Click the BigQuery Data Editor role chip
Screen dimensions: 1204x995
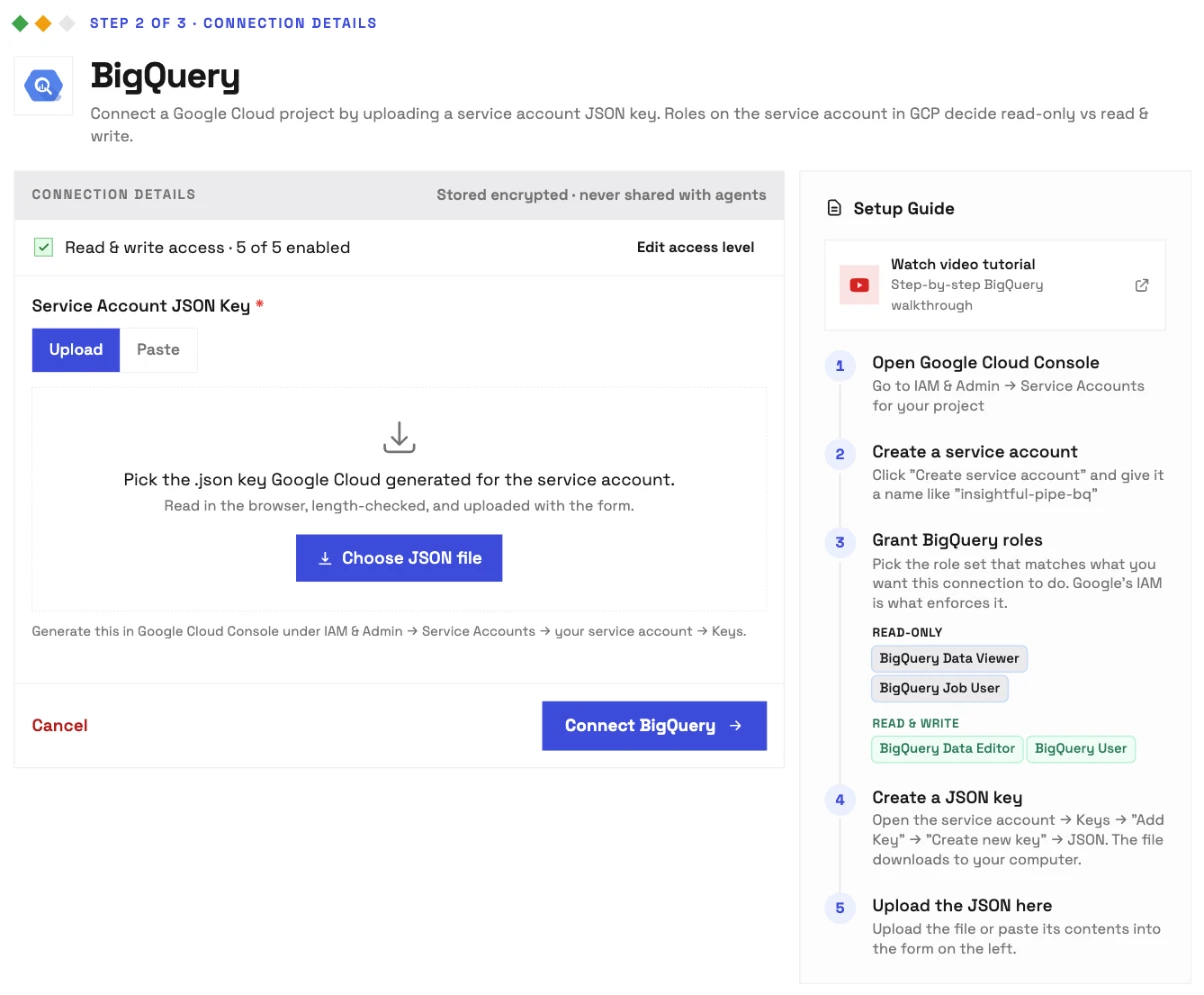click(x=947, y=749)
